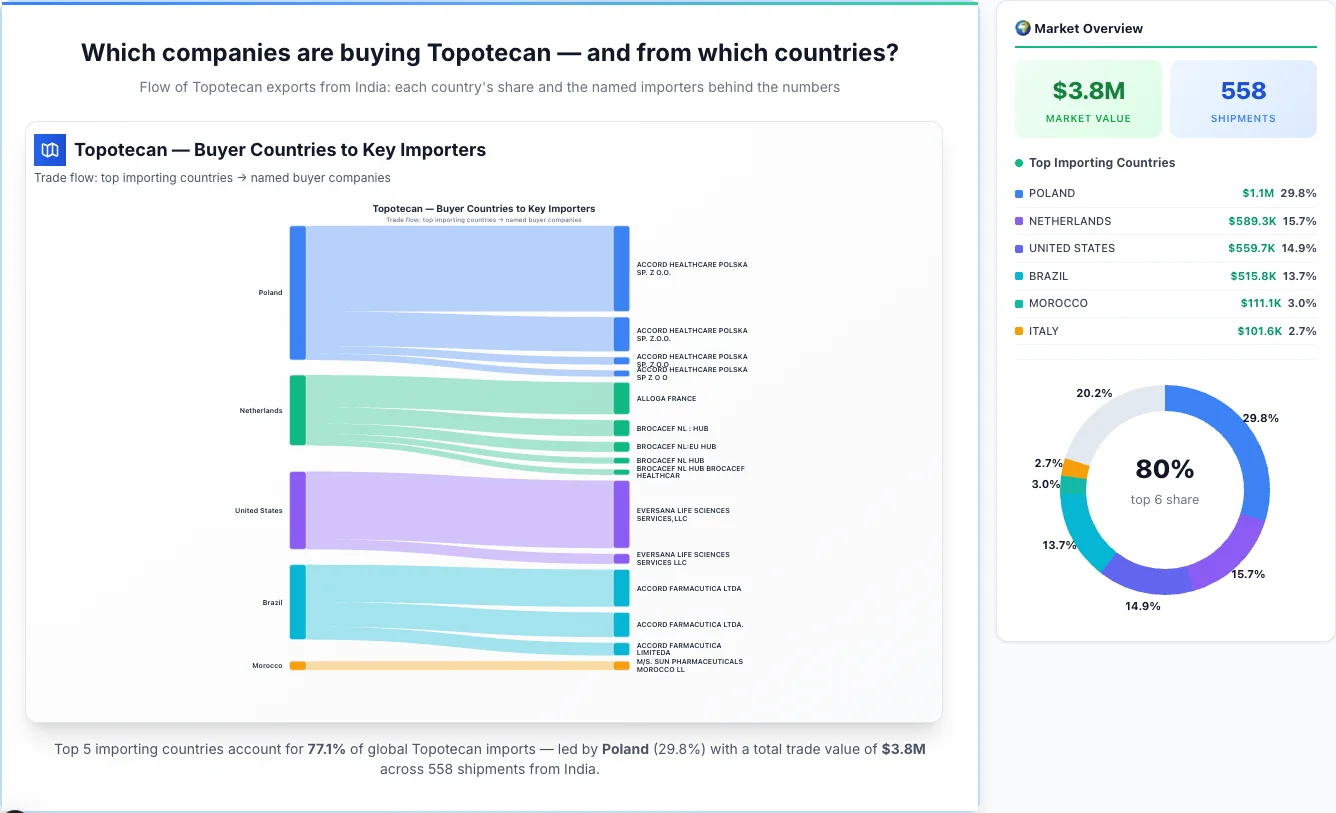Open the $3.8M Market Value card
1336x813 pixels.
click(x=1088, y=98)
